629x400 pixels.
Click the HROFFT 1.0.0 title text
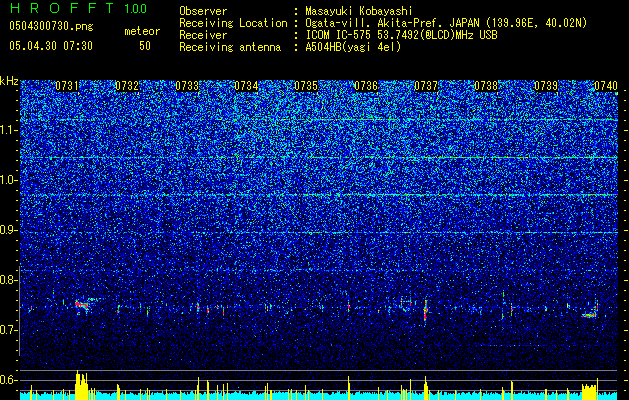(x=78, y=8)
